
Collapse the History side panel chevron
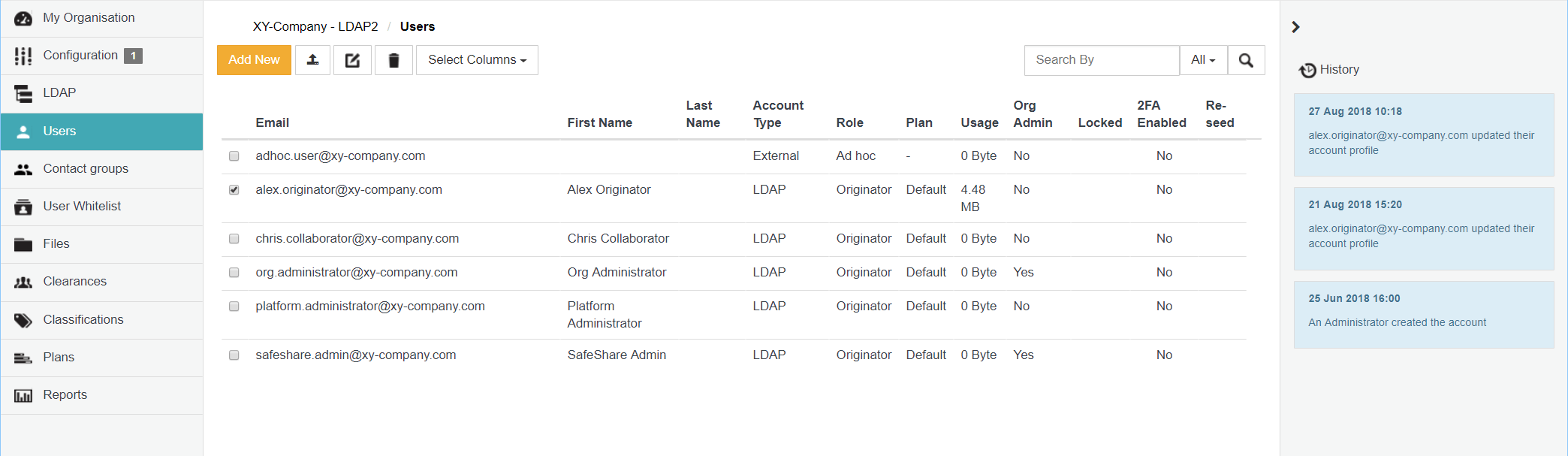[x=1295, y=27]
